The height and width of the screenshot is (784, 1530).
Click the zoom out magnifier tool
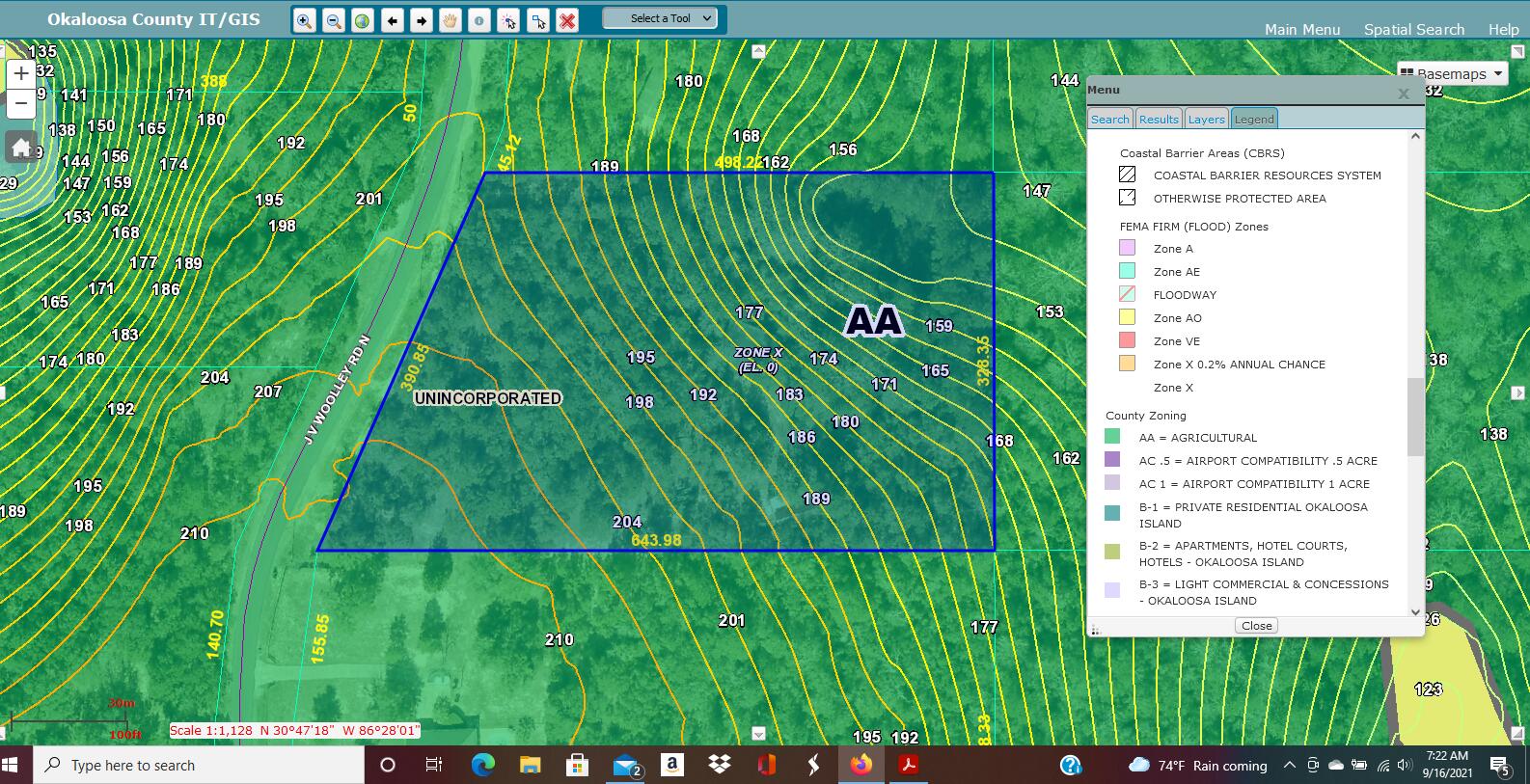(334, 20)
